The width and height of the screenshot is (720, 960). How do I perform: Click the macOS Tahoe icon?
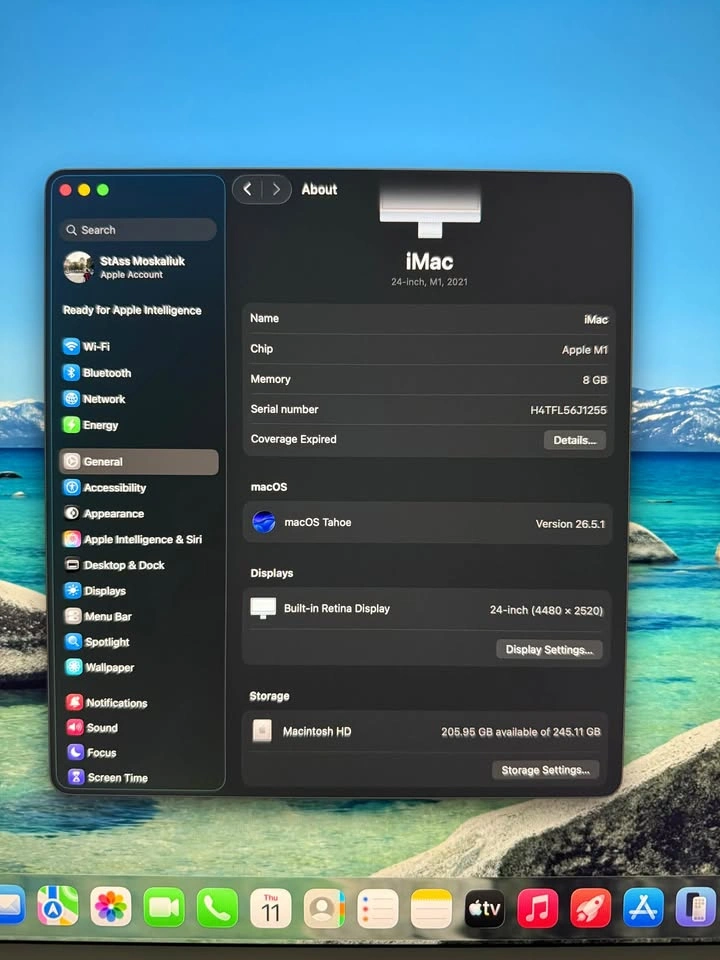tap(264, 522)
